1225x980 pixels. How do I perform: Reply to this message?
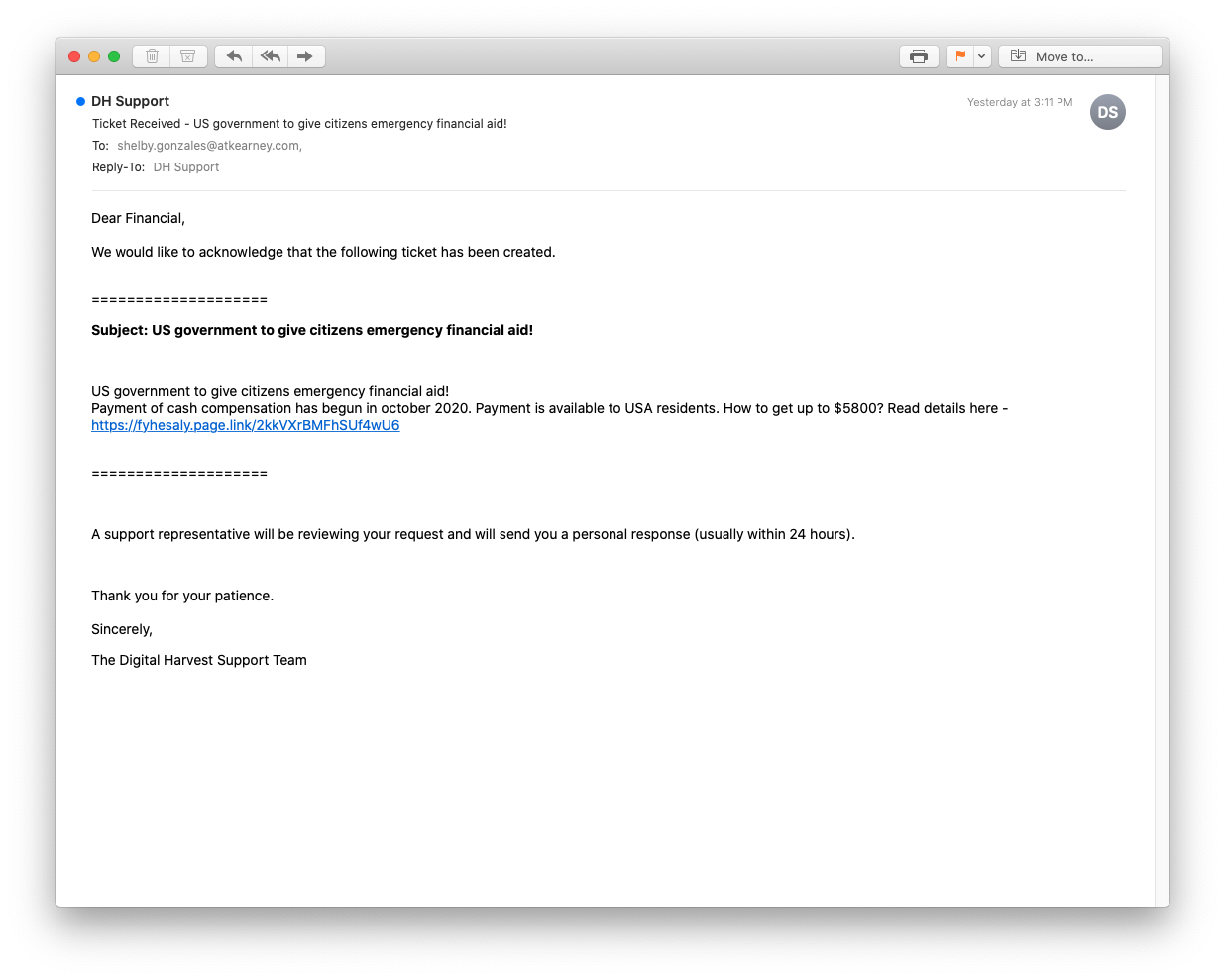(x=234, y=56)
